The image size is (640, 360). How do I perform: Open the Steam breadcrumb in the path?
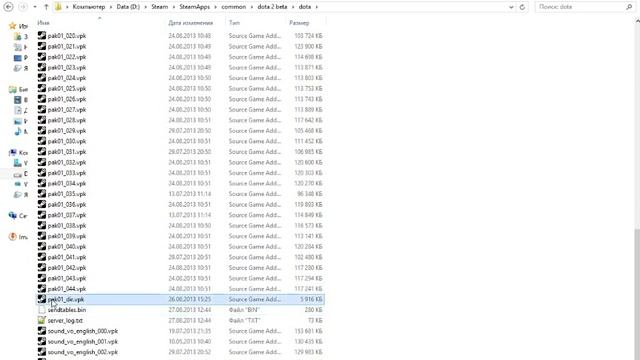click(x=159, y=7)
